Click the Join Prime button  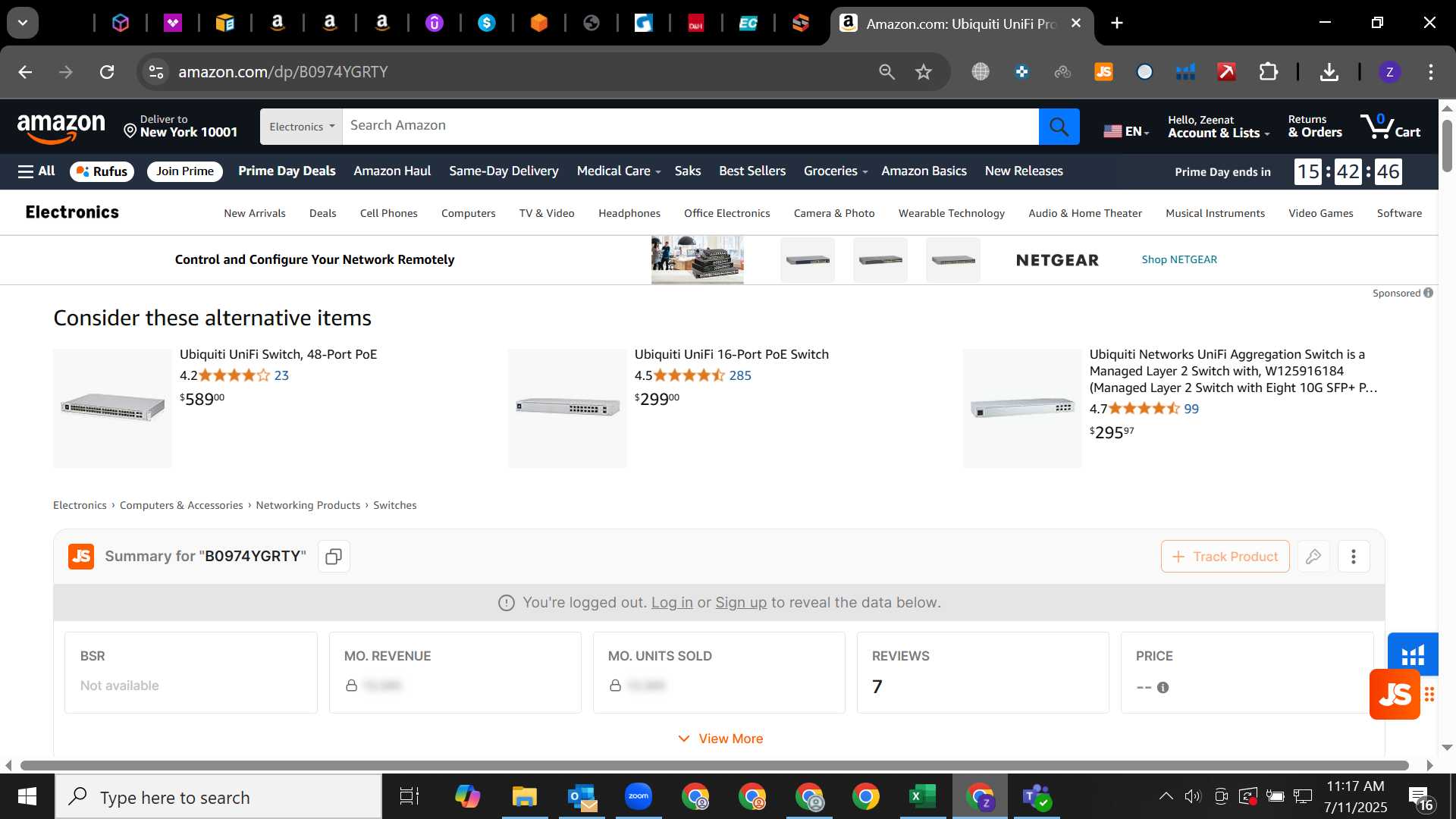coord(185,171)
